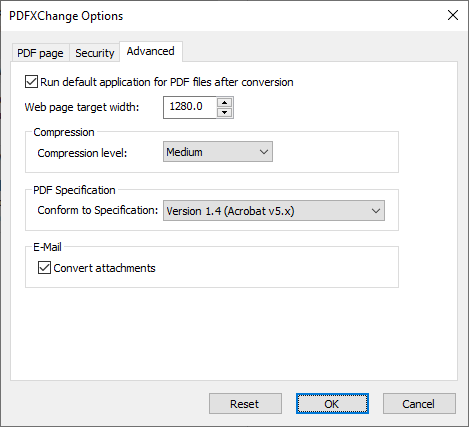Screen dimensions: 469x427
Task: Increase web page target width with up arrow
Action: coord(225,103)
